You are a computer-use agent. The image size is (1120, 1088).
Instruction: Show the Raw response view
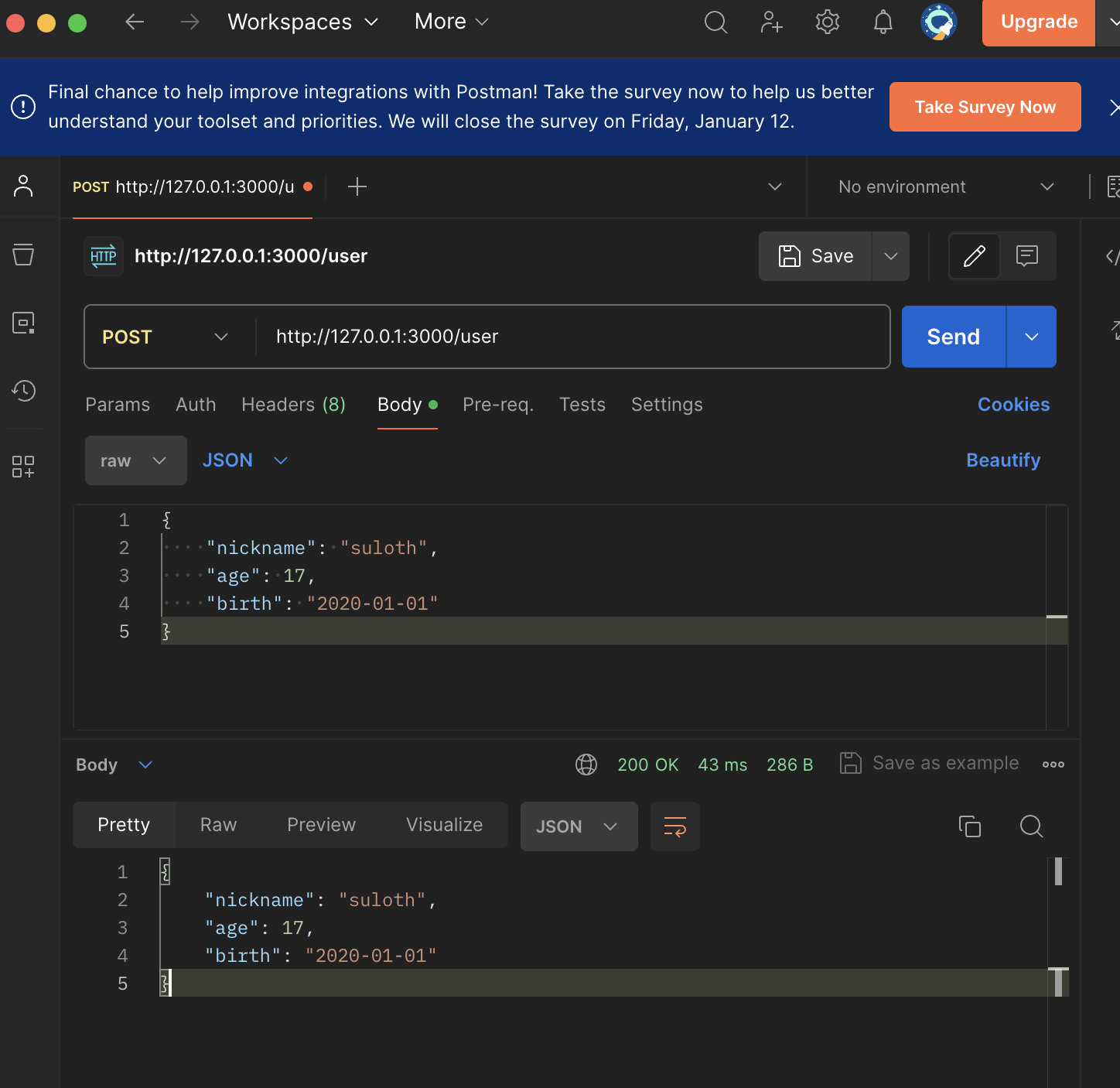point(218,825)
